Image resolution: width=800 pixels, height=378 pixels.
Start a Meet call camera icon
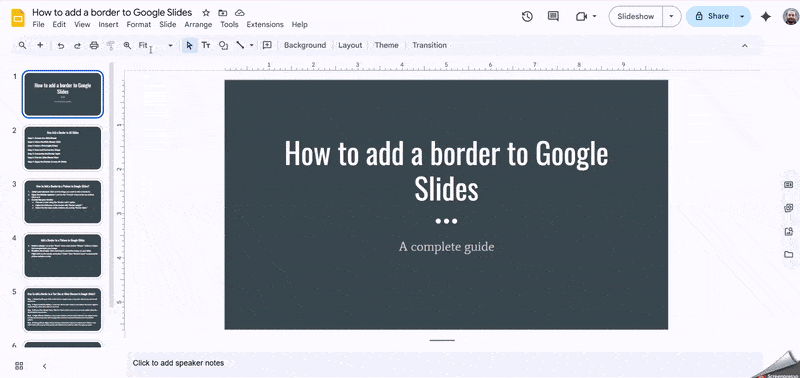[x=581, y=16]
